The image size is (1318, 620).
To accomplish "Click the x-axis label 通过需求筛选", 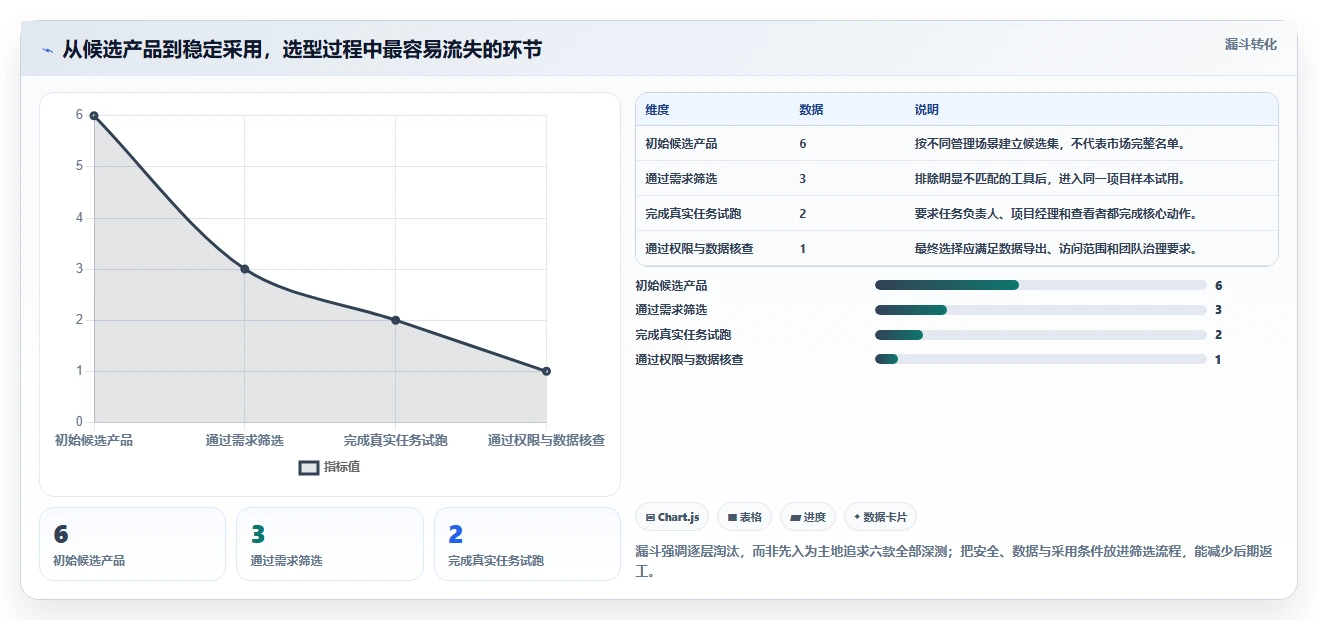I will pyautogui.click(x=245, y=440).
